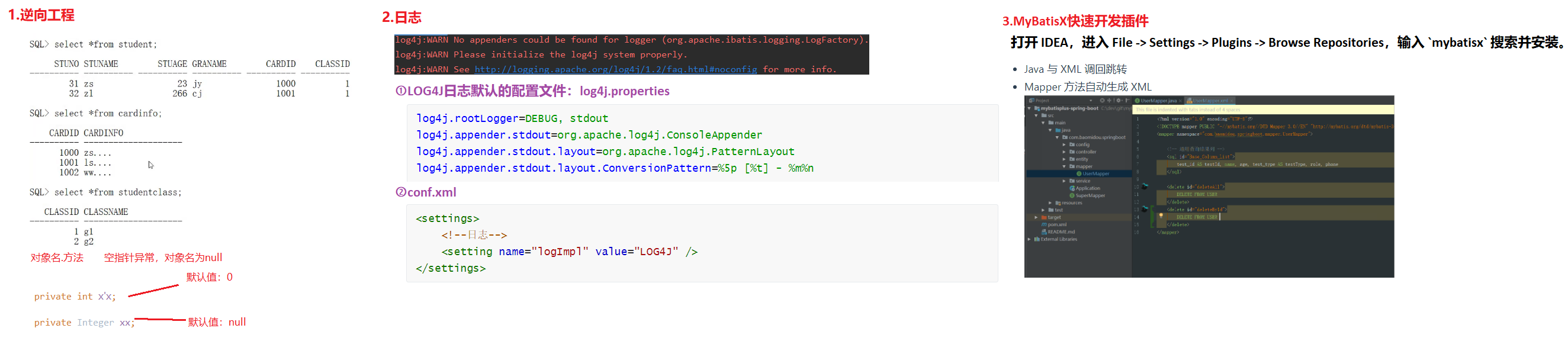This screenshot has height=341, width=1568.
Task: Click the yellow lightbulb intention icon
Action: coord(1161,215)
